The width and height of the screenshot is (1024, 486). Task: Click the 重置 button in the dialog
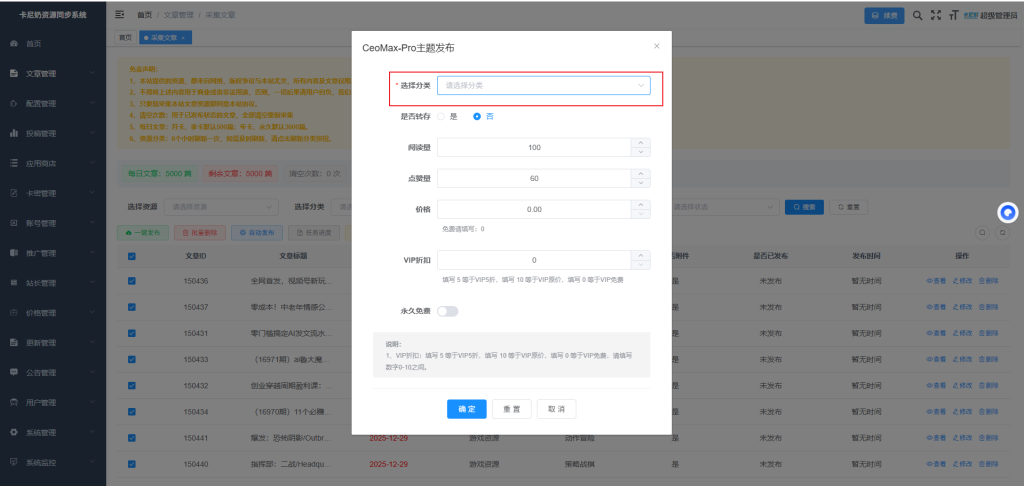[x=511, y=409]
